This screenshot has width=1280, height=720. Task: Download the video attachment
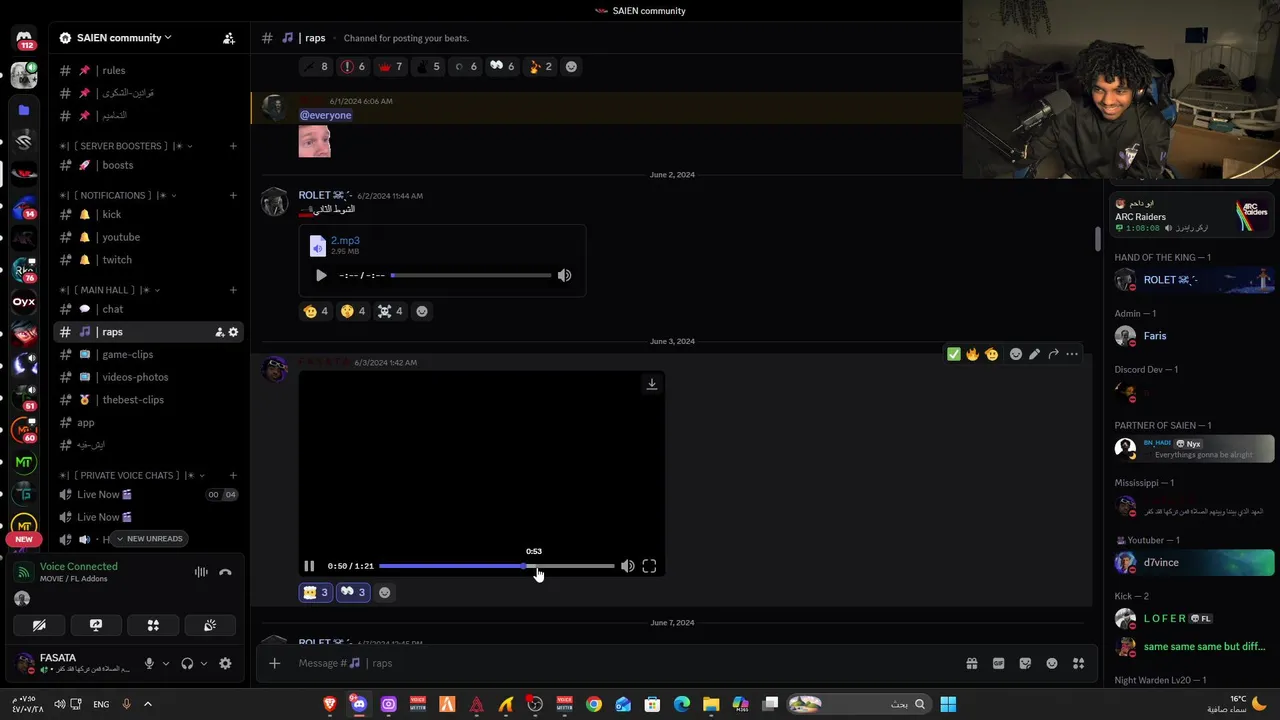click(652, 384)
